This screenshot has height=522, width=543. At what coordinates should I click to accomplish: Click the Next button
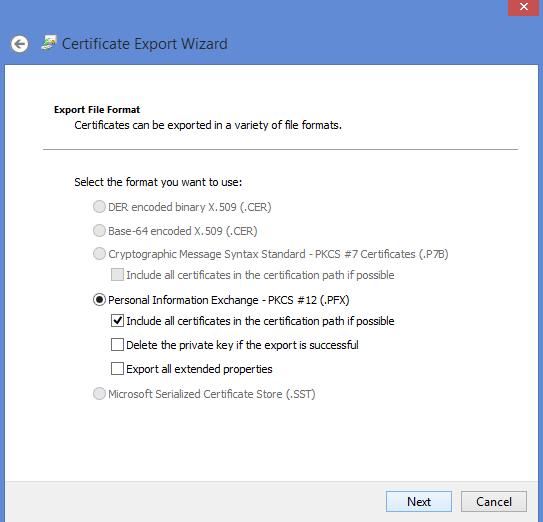click(x=419, y=502)
